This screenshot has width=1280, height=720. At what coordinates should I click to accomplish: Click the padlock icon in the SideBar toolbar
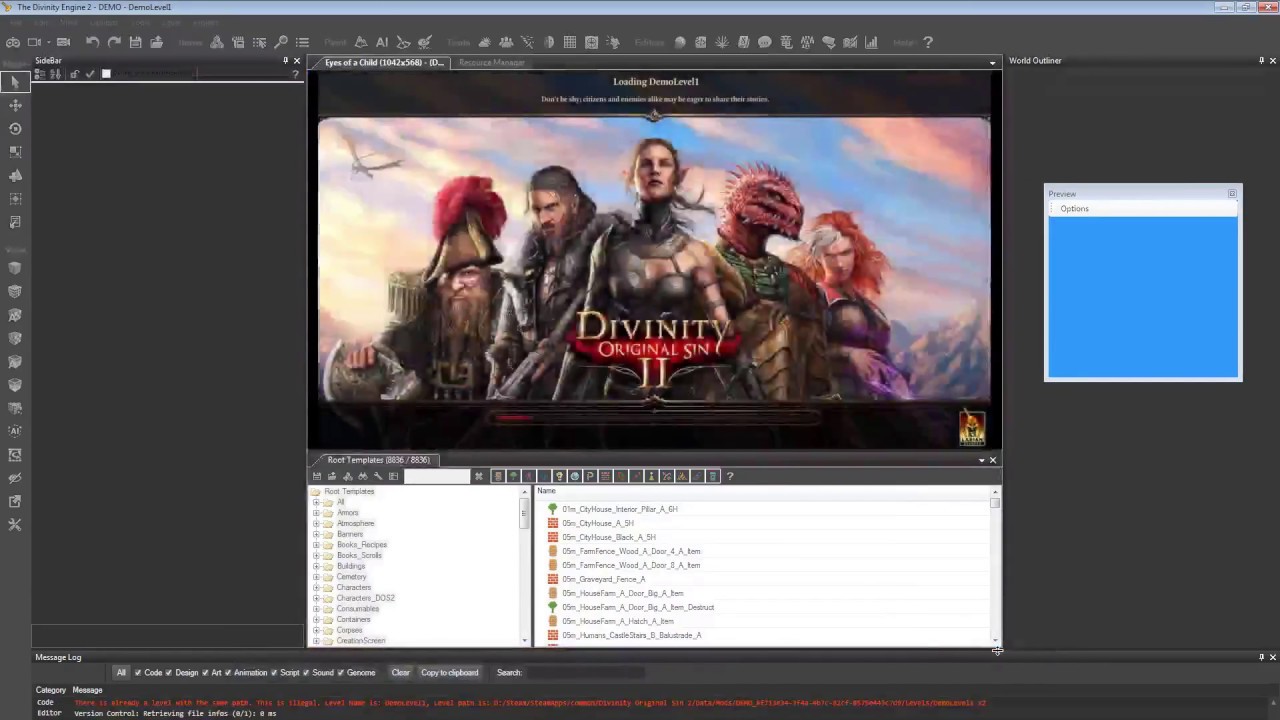(74, 74)
